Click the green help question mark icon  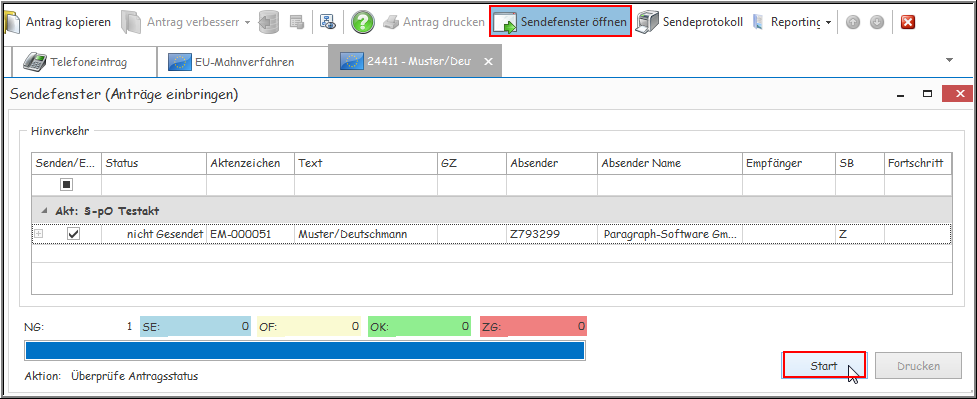pyautogui.click(x=363, y=22)
